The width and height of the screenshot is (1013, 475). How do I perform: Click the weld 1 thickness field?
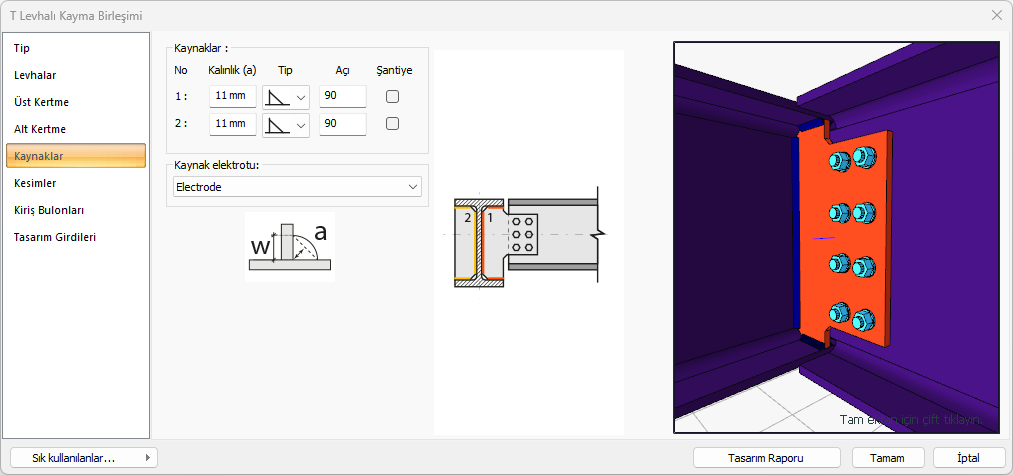[232, 97]
